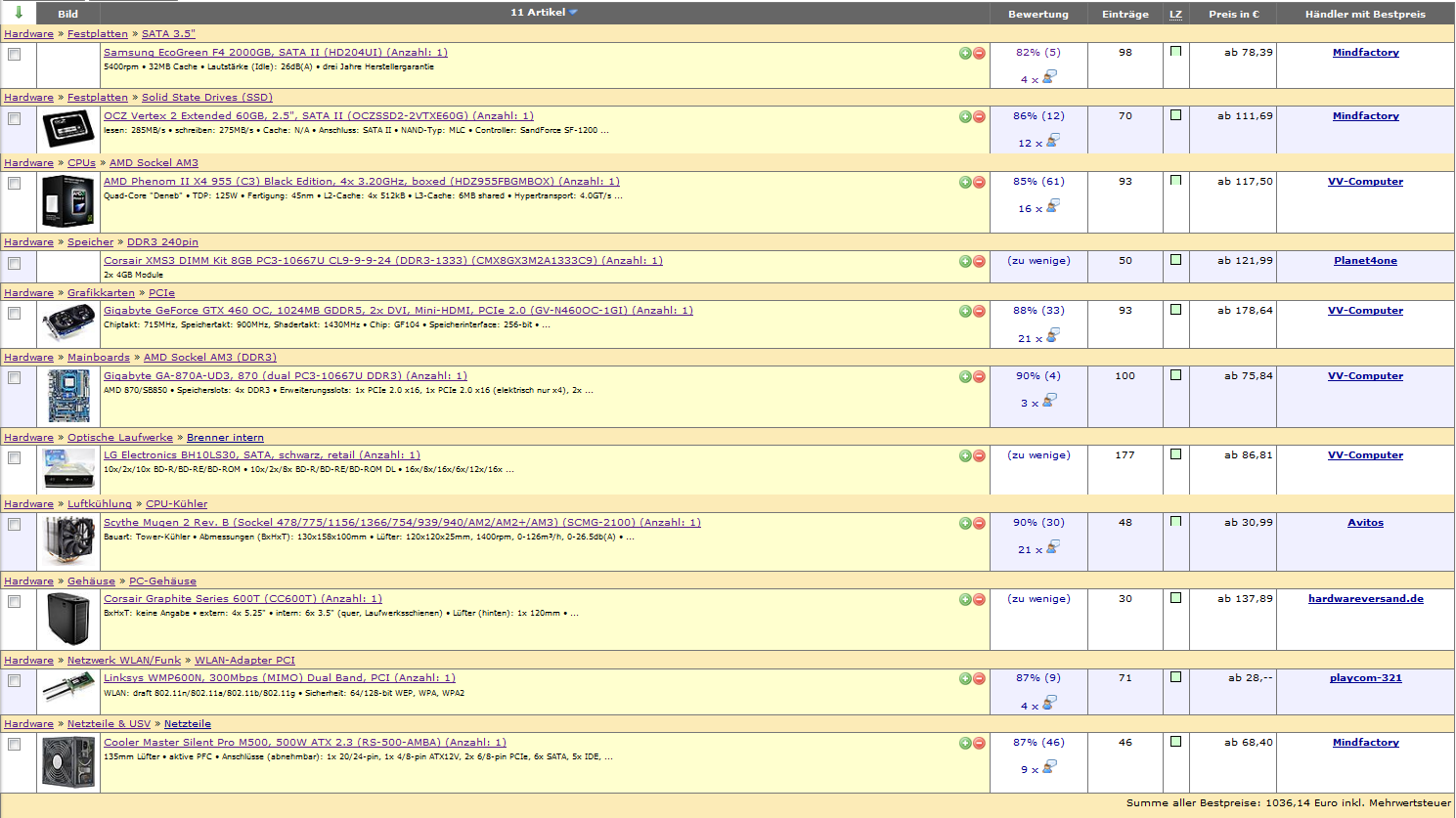Sort by the Bewertung column header
1456x818 pixels.
1038,15
